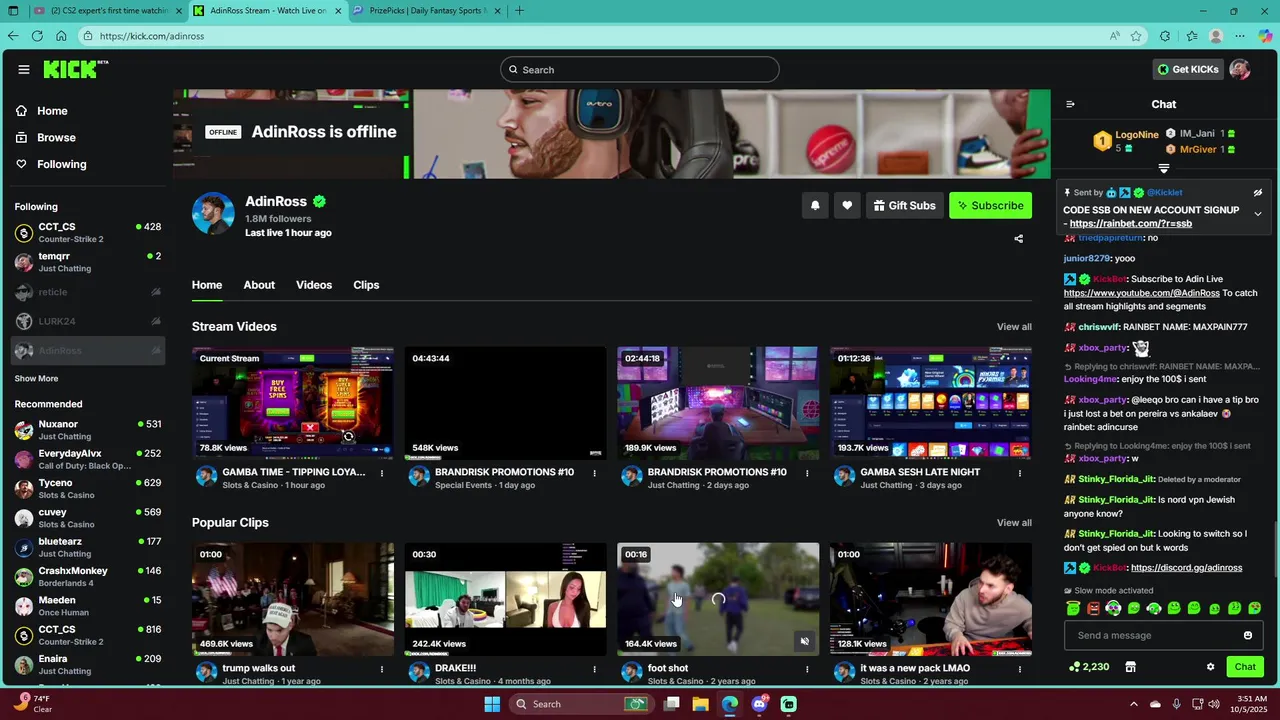1280x720 pixels.
Task: Collapse the chat panel
Action: (x=1070, y=104)
